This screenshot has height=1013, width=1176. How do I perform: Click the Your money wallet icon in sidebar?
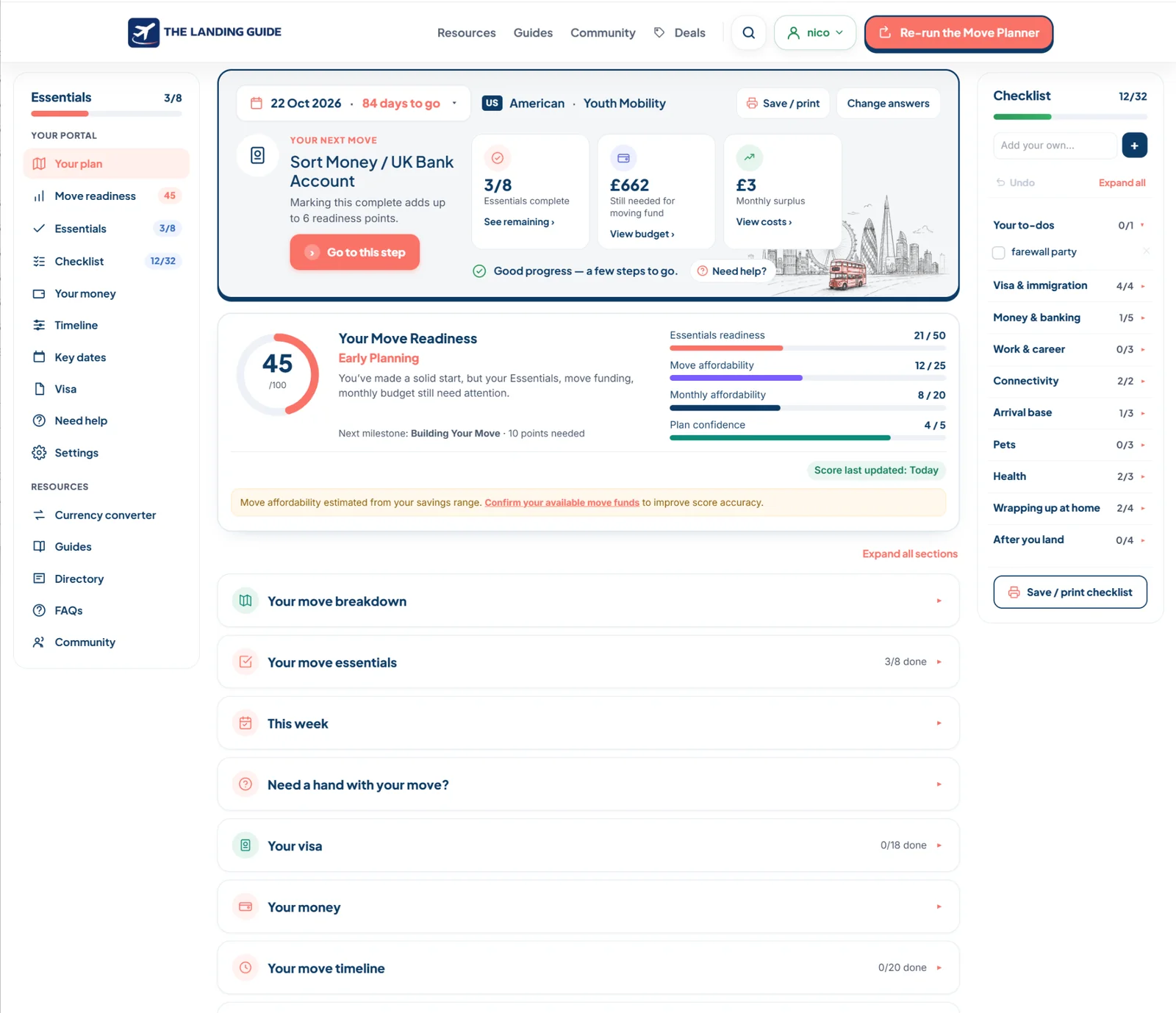tap(39, 293)
